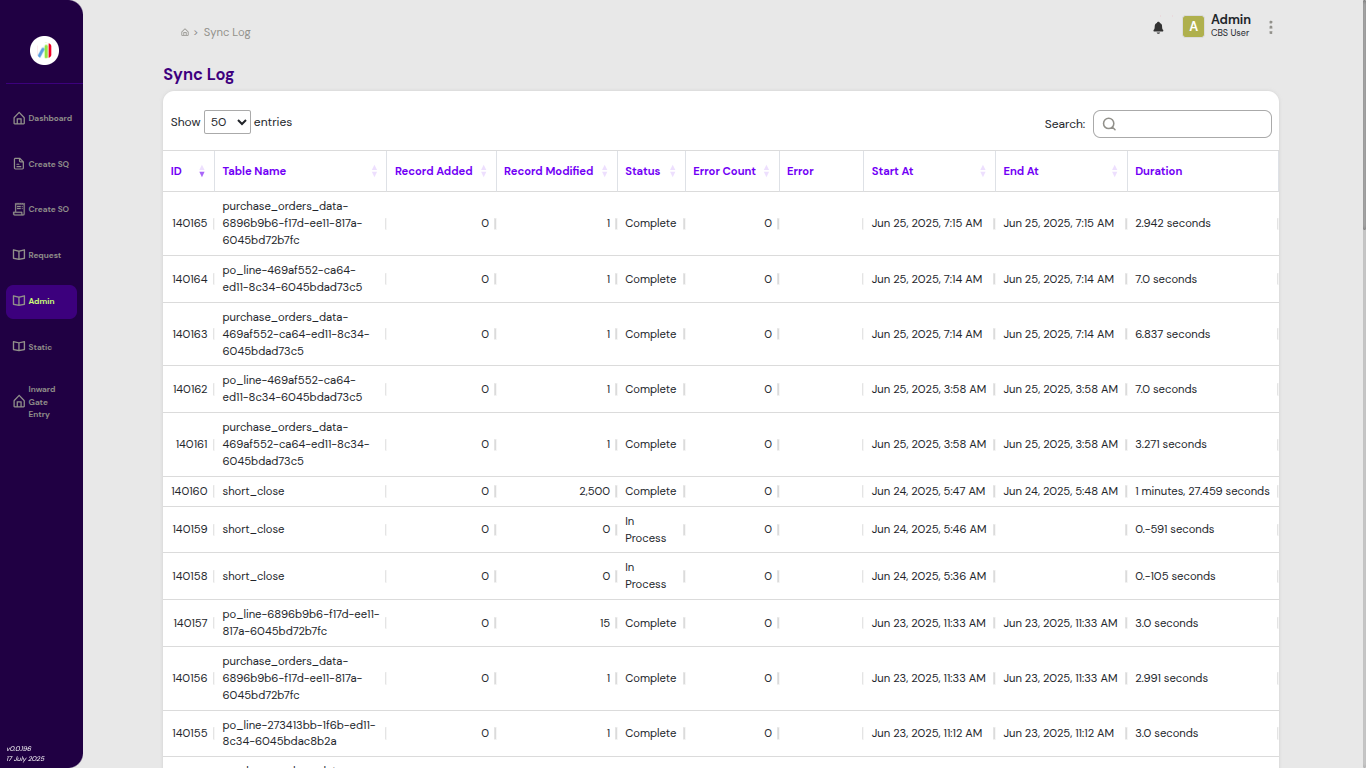Click the app logo in the sidebar

click(x=44, y=50)
